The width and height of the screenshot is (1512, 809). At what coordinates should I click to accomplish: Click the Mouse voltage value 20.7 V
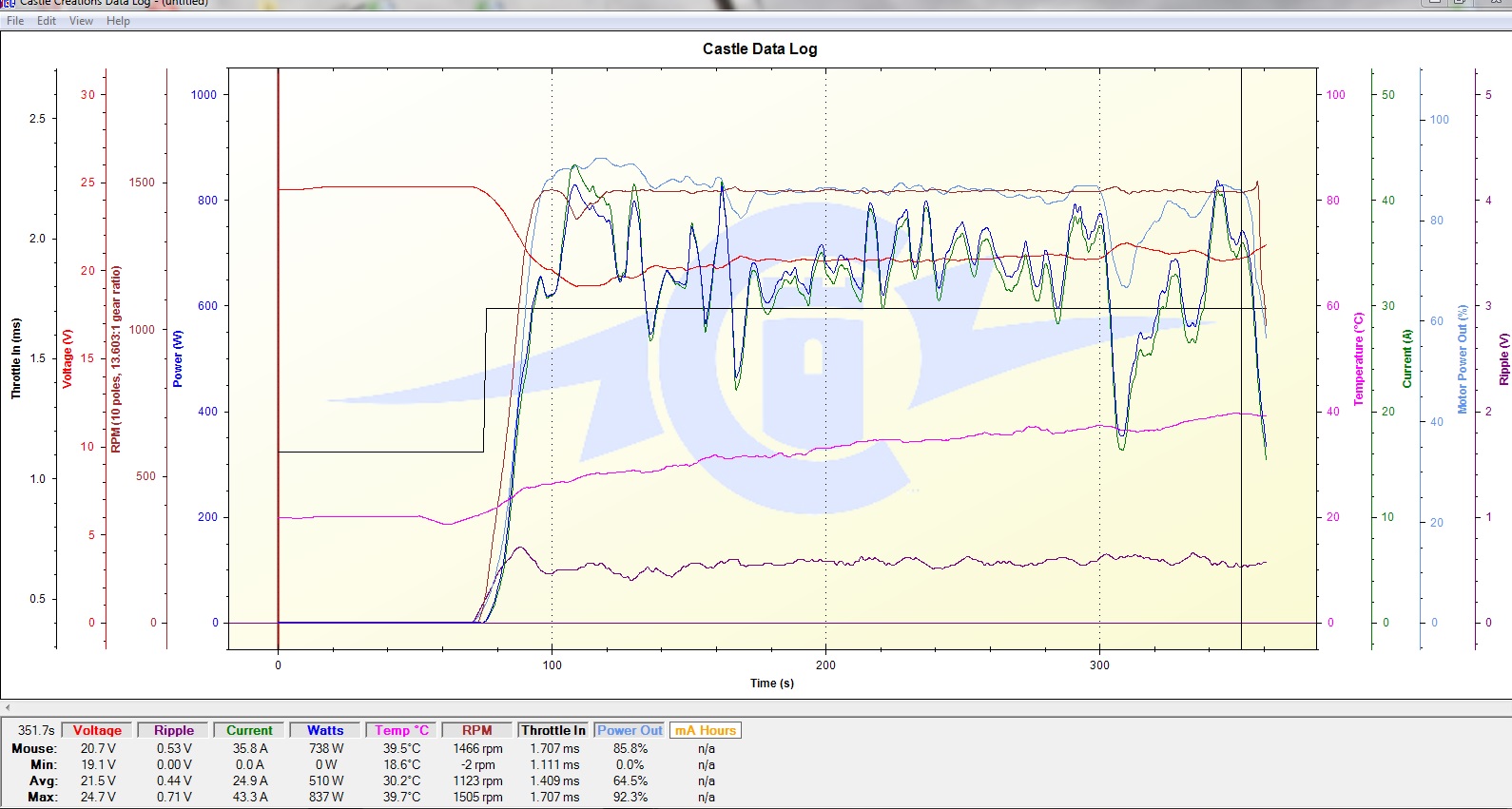pyautogui.click(x=98, y=748)
